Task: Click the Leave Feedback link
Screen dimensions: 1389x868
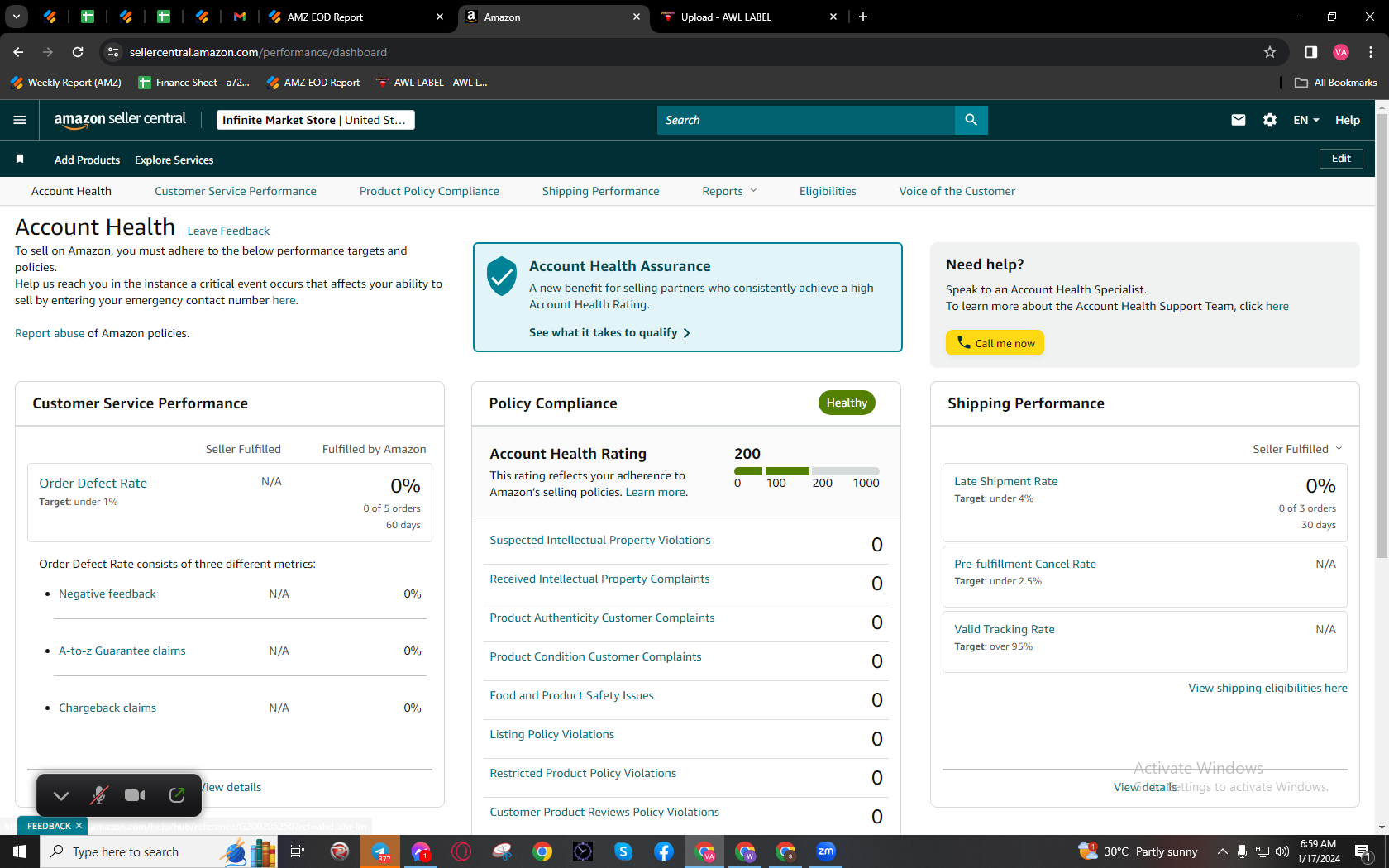Action: (x=228, y=231)
